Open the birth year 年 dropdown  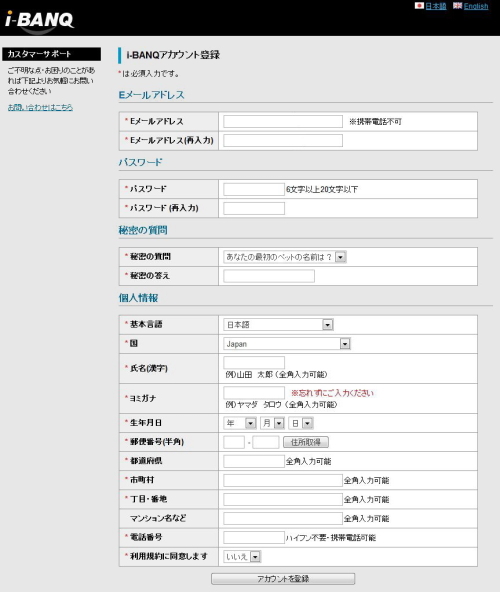pos(240,423)
